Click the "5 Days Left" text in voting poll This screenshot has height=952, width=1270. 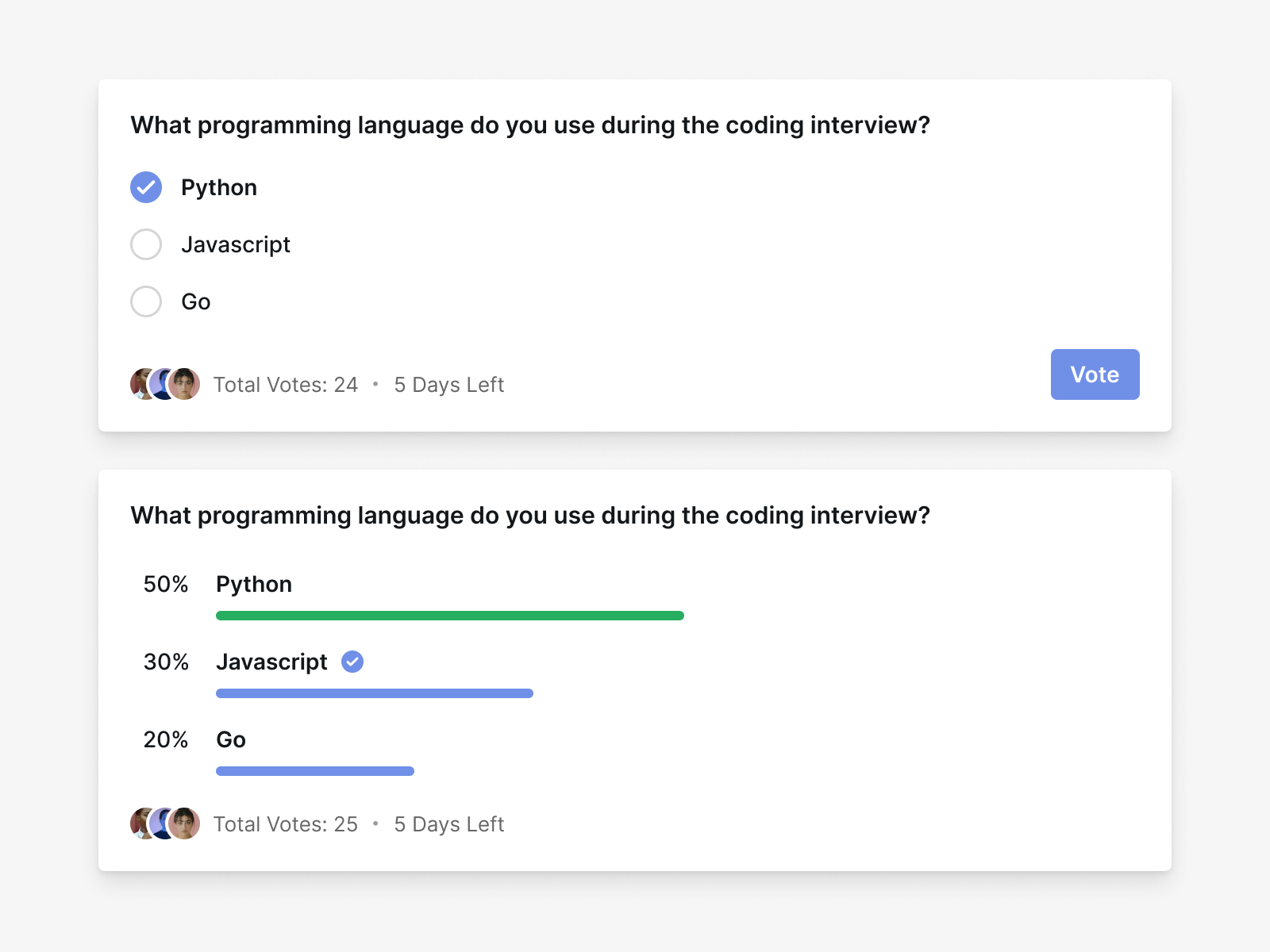pos(449,385)
